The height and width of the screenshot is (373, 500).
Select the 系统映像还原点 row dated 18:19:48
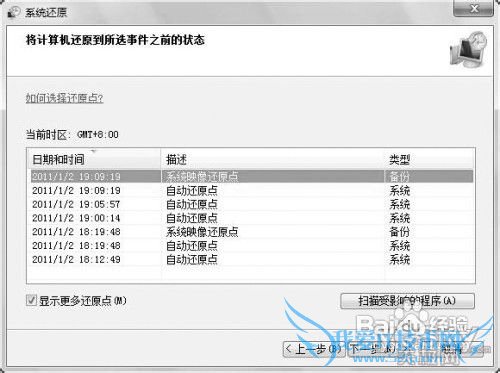coord(252,232)
